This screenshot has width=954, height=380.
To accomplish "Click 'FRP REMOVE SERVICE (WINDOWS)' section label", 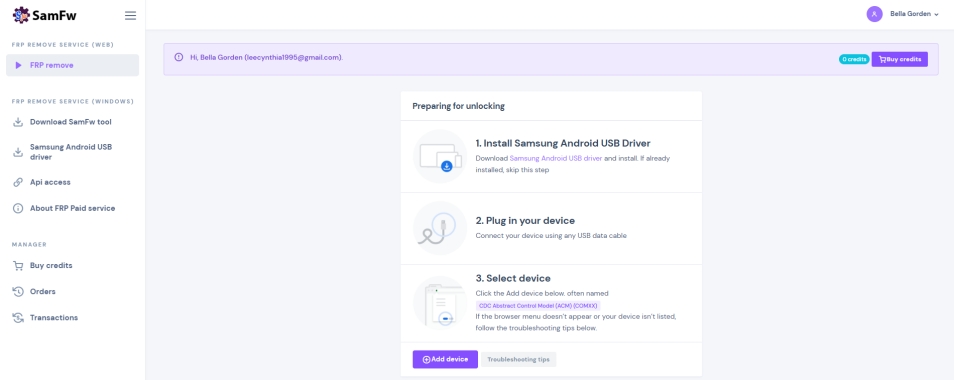I will coord(72,102).
